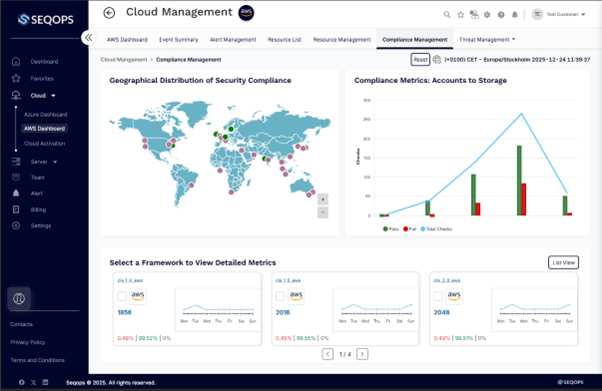
Task: Expand the Cloud menu arrow
Action: (53, 96)
